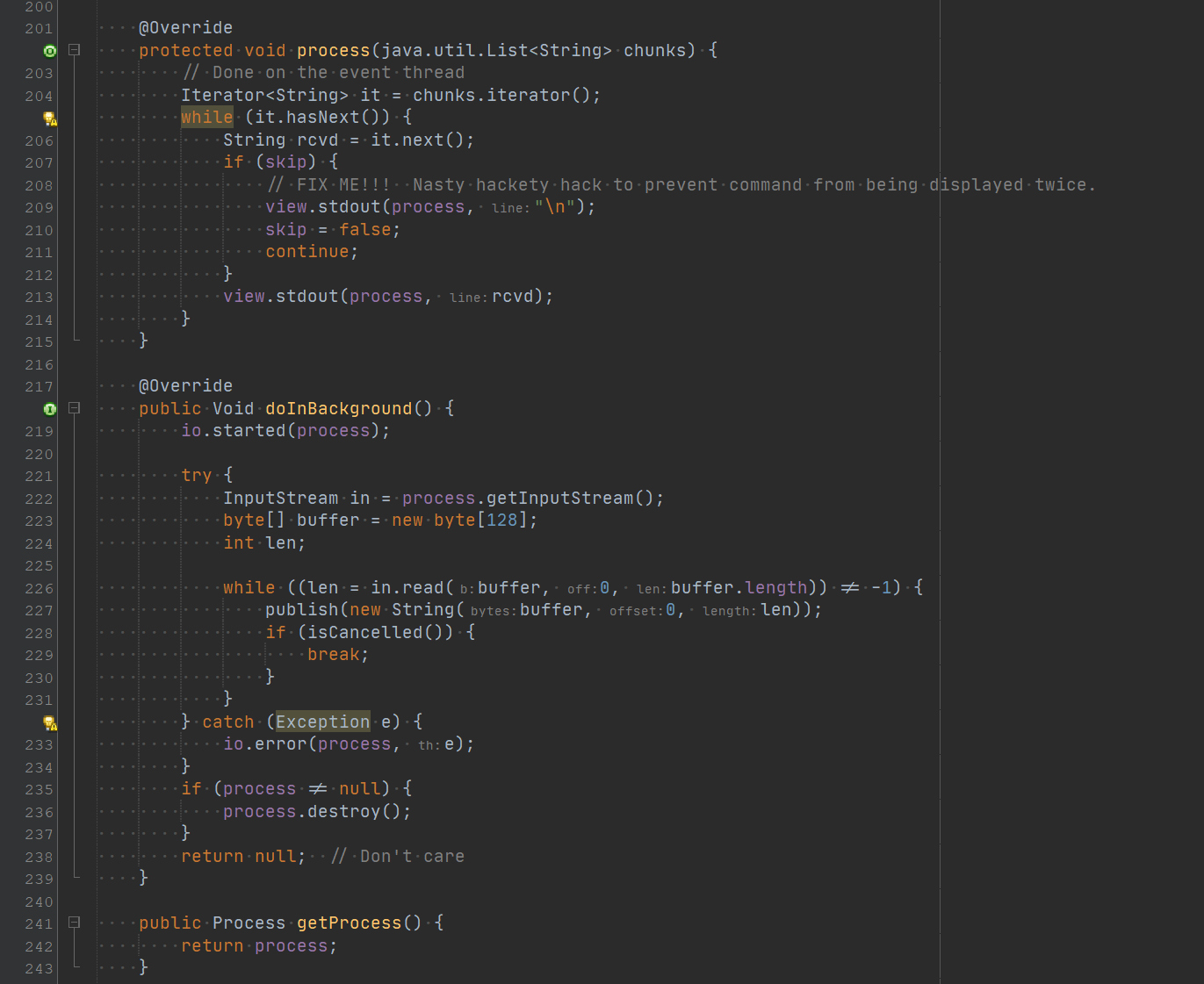Click line number 240 in the gutter
The height and width of the screenshot is (984, 1204).
click(39, 901)
